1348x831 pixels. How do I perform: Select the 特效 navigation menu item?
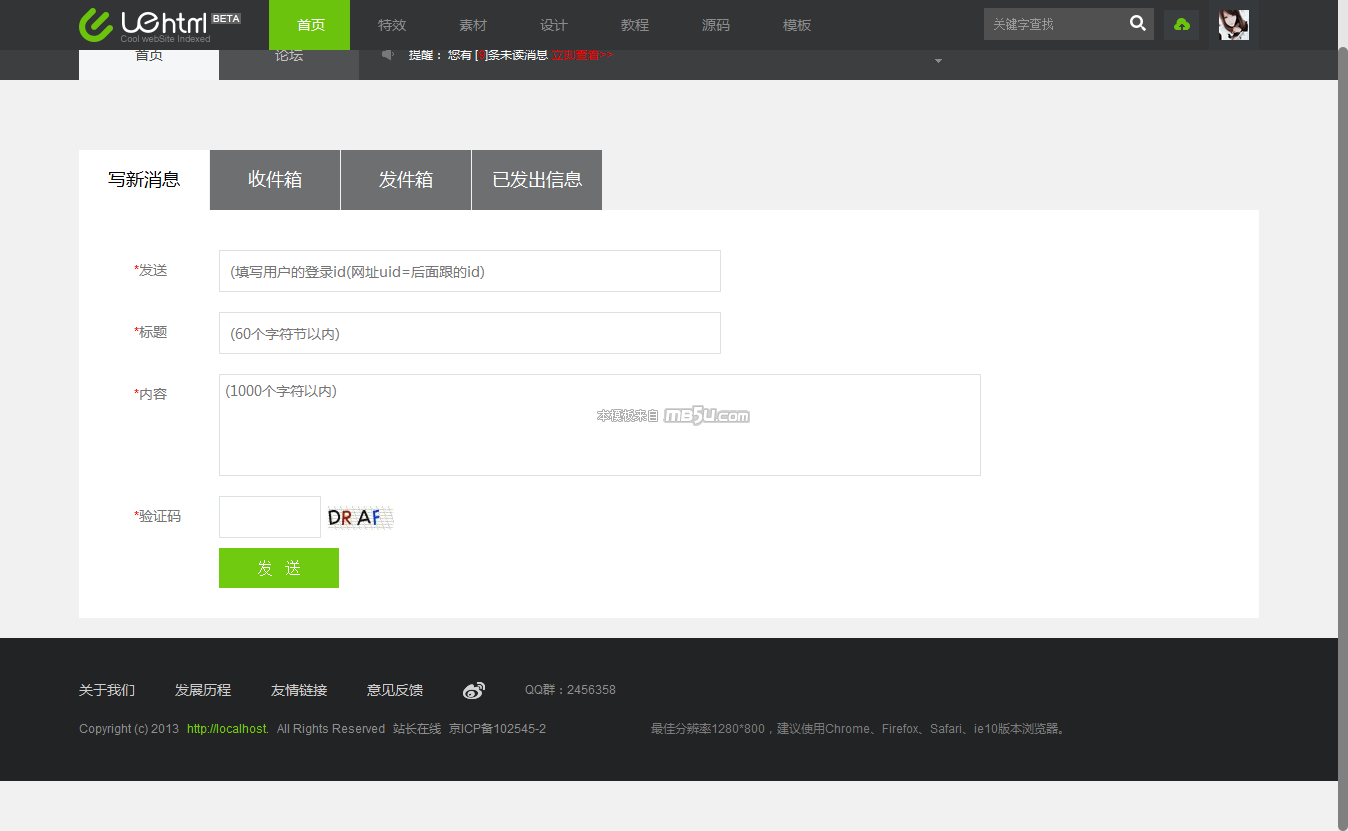coord(392,25)
